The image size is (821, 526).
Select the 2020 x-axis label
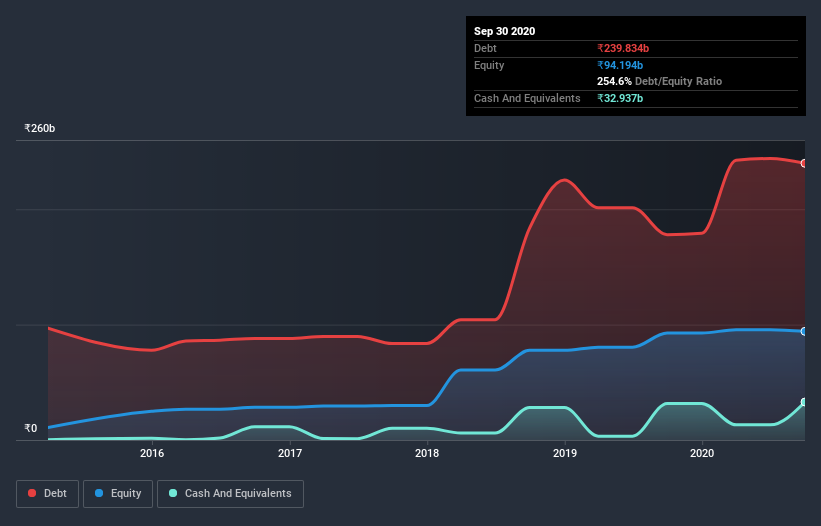coord(702,453)
